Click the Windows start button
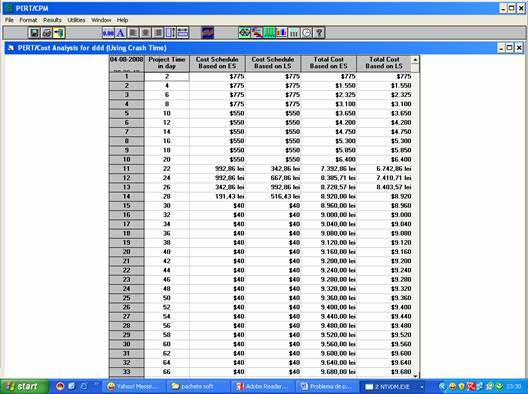This screenshot has height=394, width=528. [25, 386]
